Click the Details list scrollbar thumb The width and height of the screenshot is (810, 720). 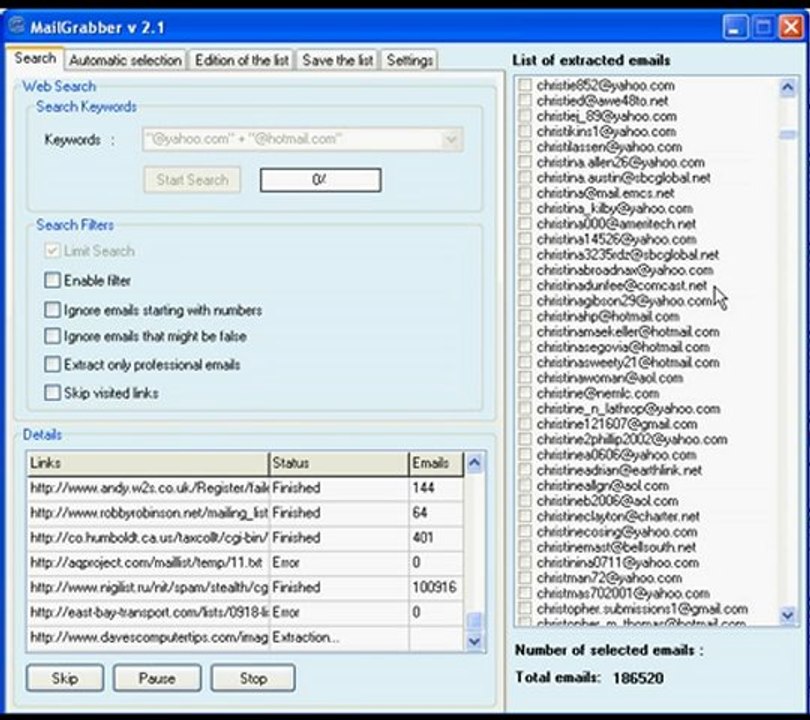tap(474, 620)
